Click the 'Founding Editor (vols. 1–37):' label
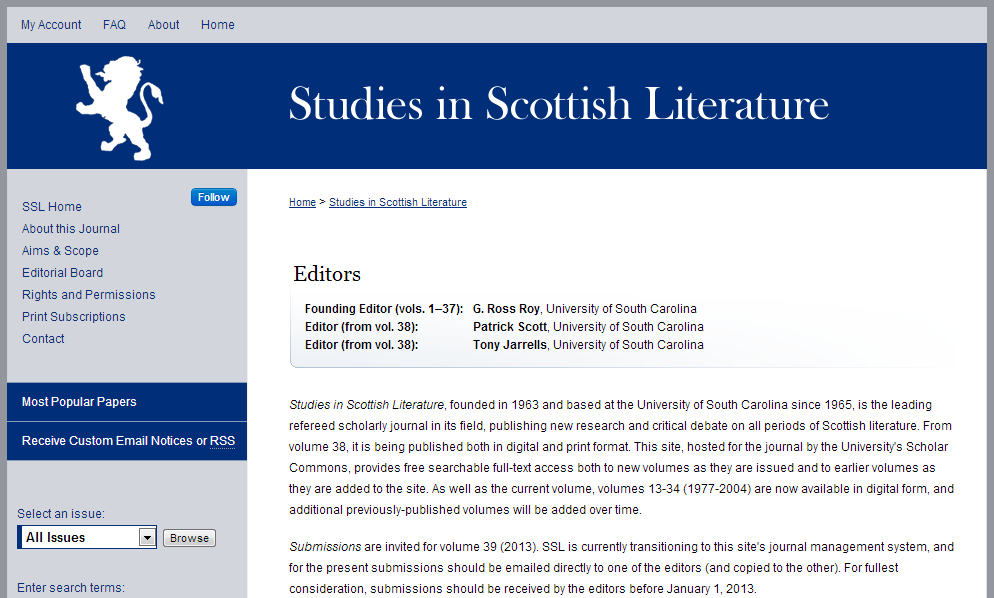Viewport: 994px width, 598px height. coord(384,309)
